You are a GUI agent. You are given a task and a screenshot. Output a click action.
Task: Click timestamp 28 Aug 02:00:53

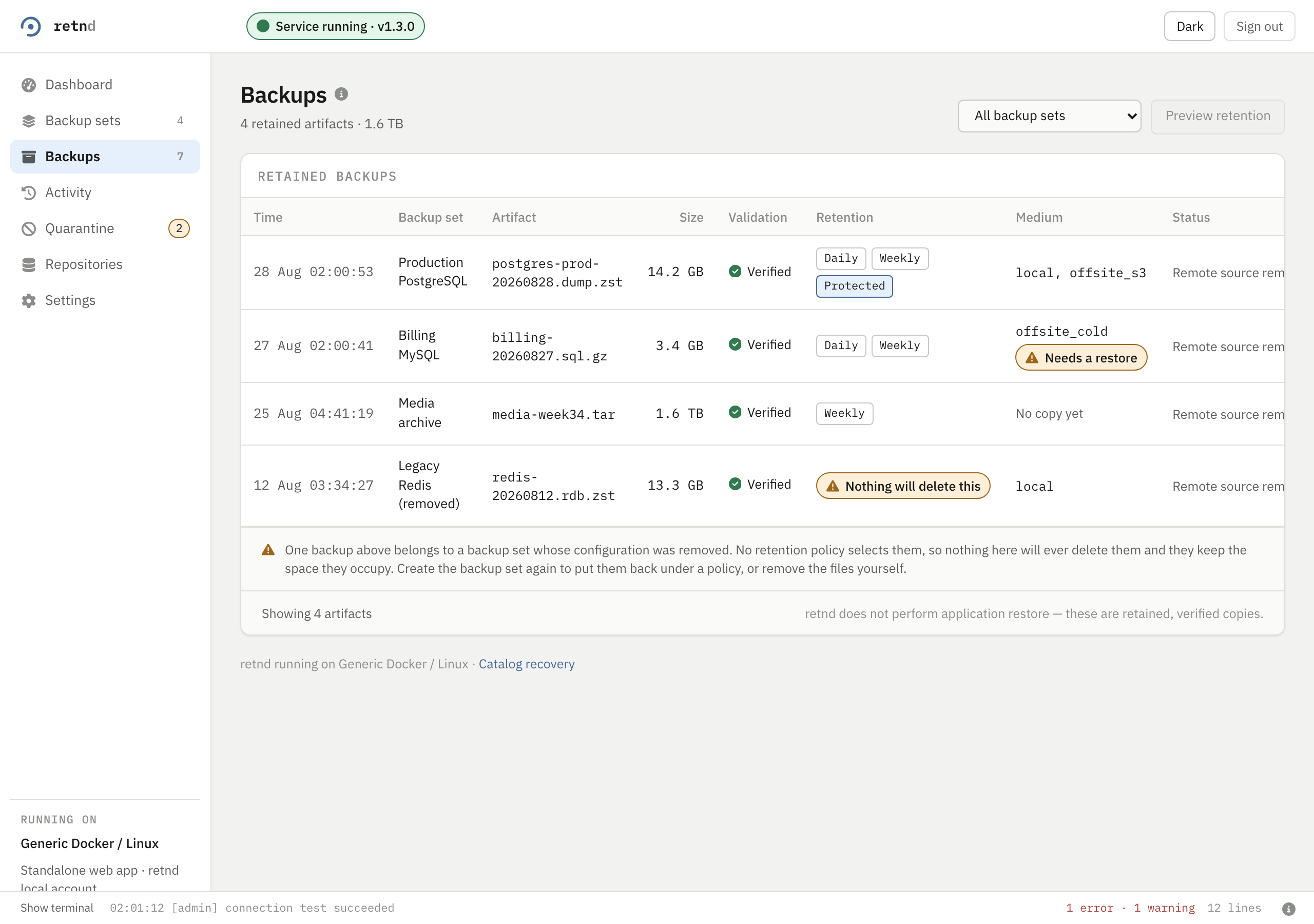pyautogui.click(x=313, y=272)
